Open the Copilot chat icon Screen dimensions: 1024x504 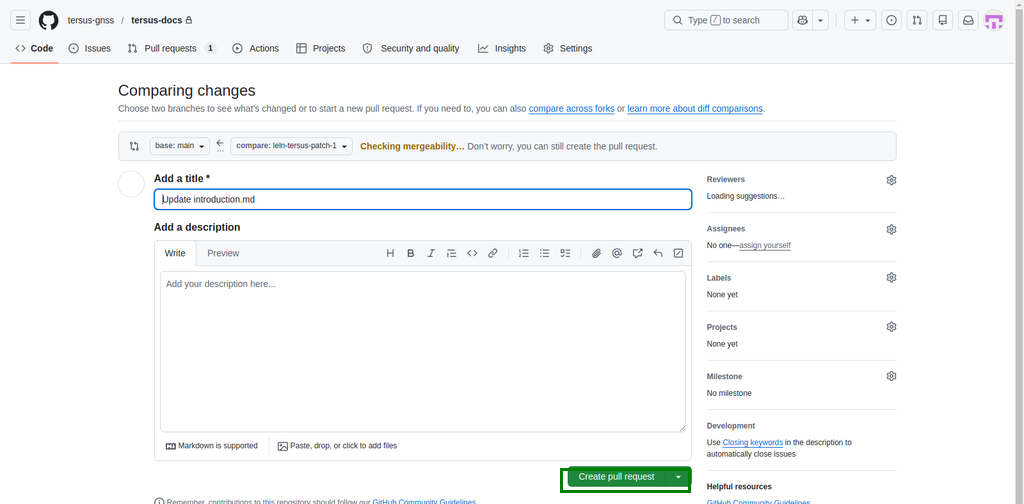803,20
